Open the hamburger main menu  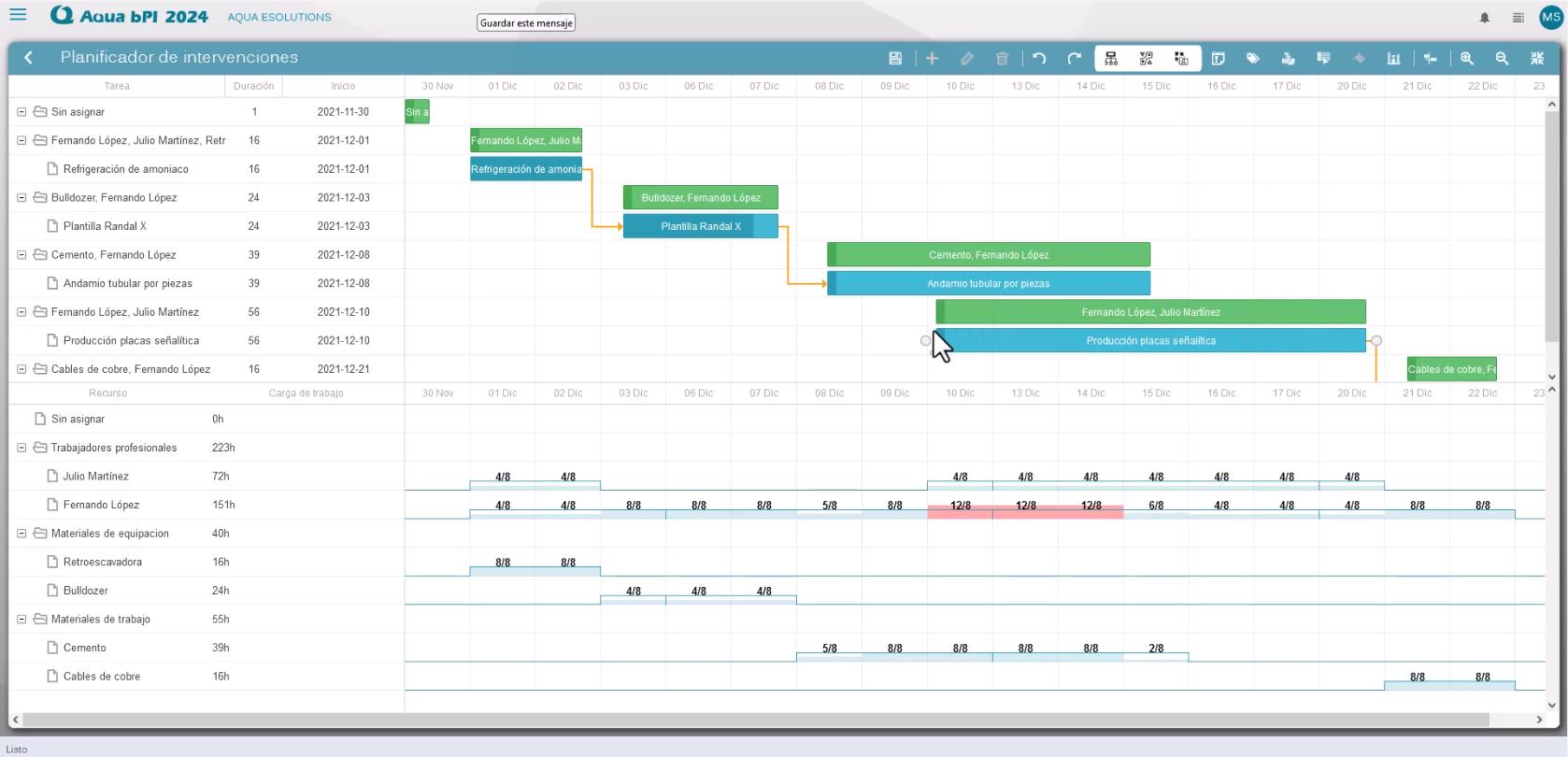point(18,15)
